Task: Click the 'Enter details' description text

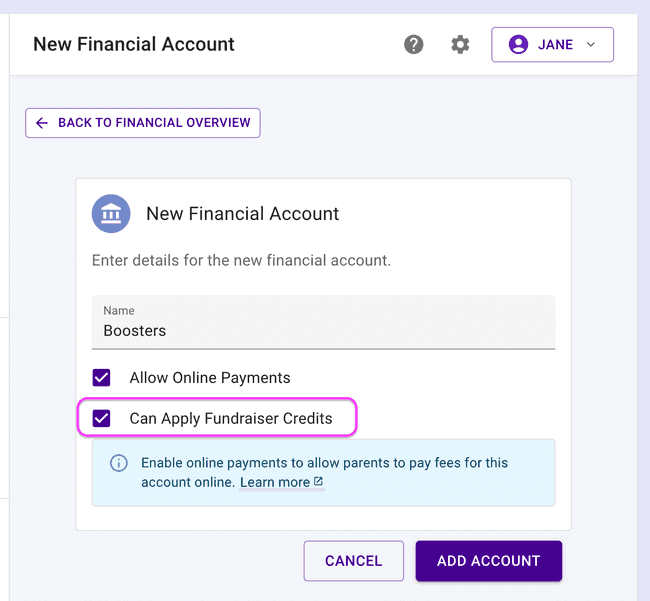Action: coord(241,261)
